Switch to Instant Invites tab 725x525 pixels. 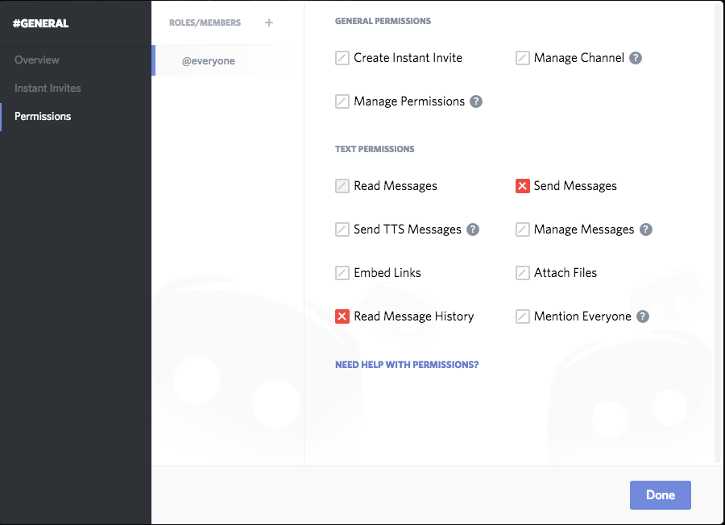coord(48,88)
